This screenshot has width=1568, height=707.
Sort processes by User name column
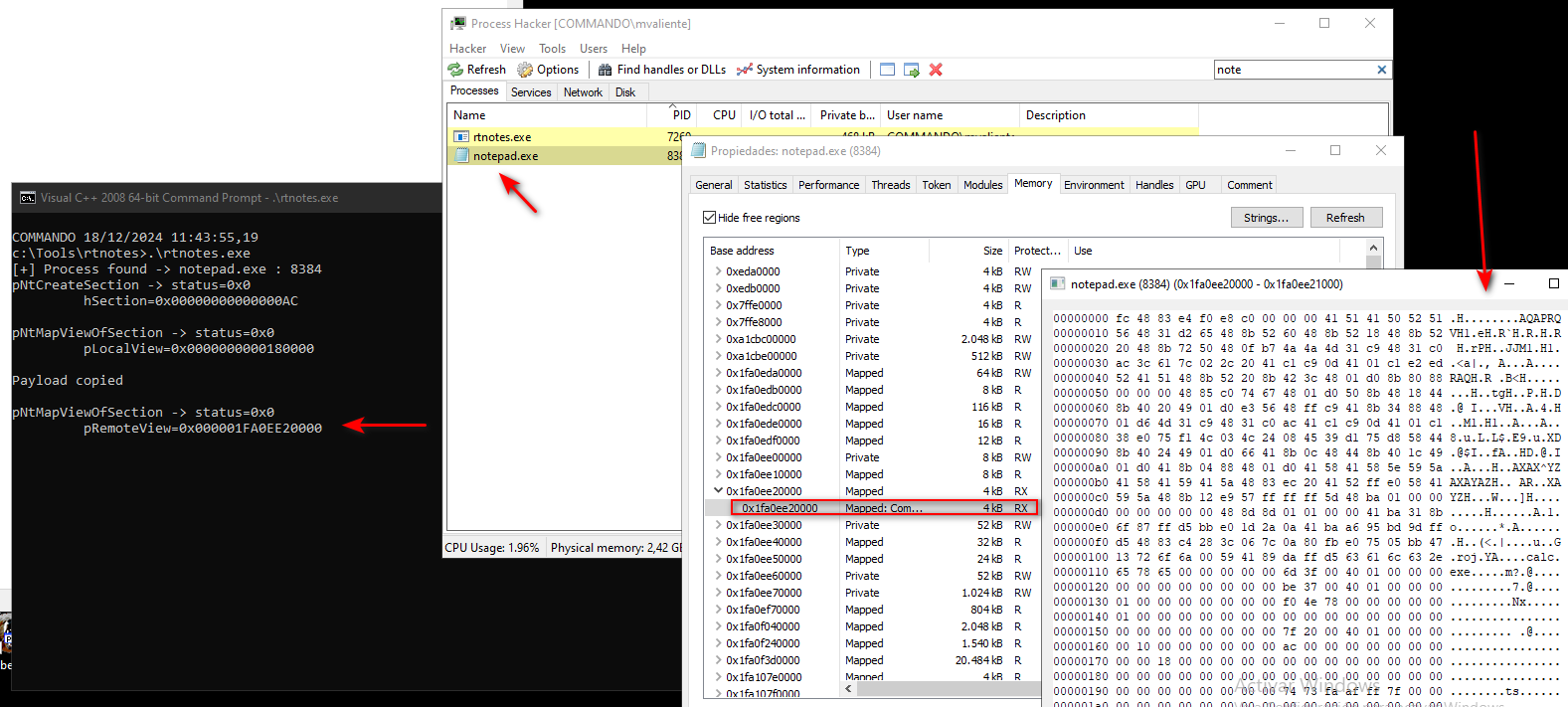pos(950,115)
